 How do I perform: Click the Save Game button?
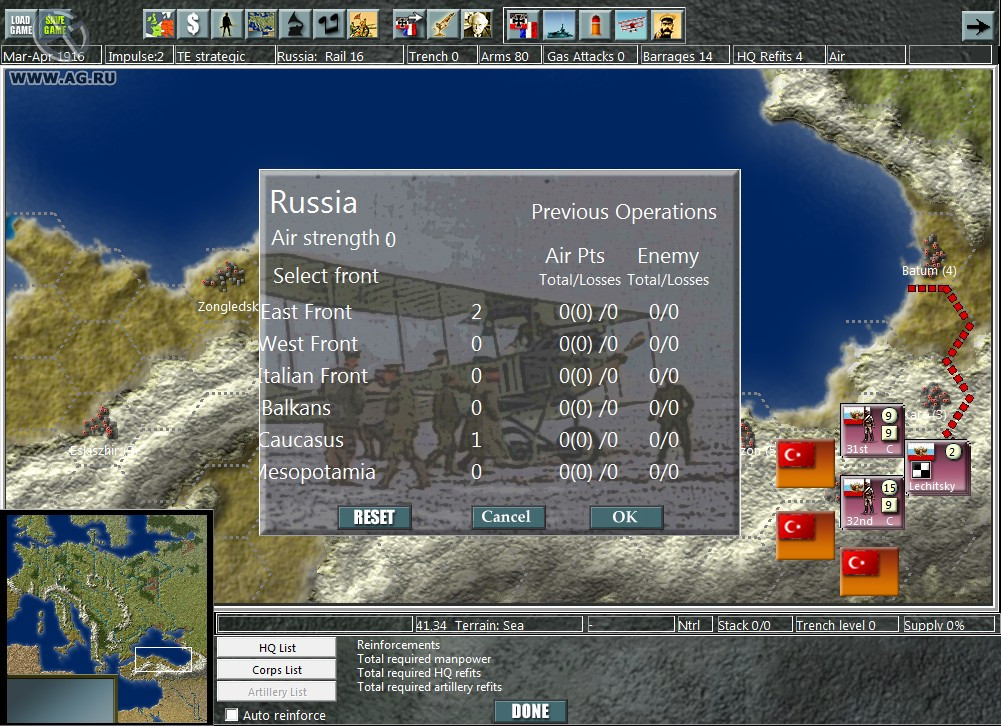click(x=55, y=24)
